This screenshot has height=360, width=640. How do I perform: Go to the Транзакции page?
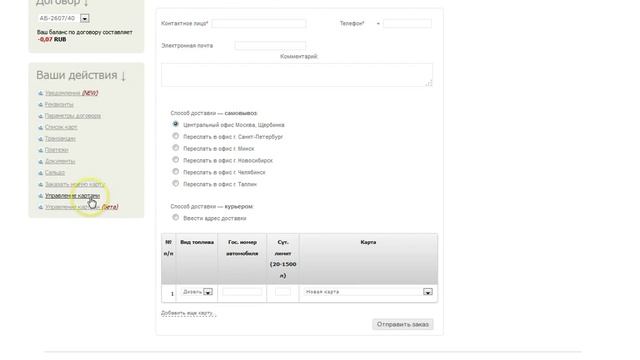pos(60,139)
